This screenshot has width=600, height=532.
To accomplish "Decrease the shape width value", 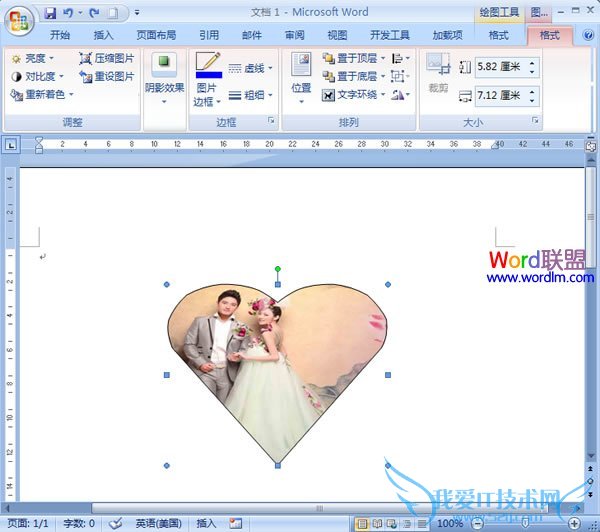I will [532, 100].
